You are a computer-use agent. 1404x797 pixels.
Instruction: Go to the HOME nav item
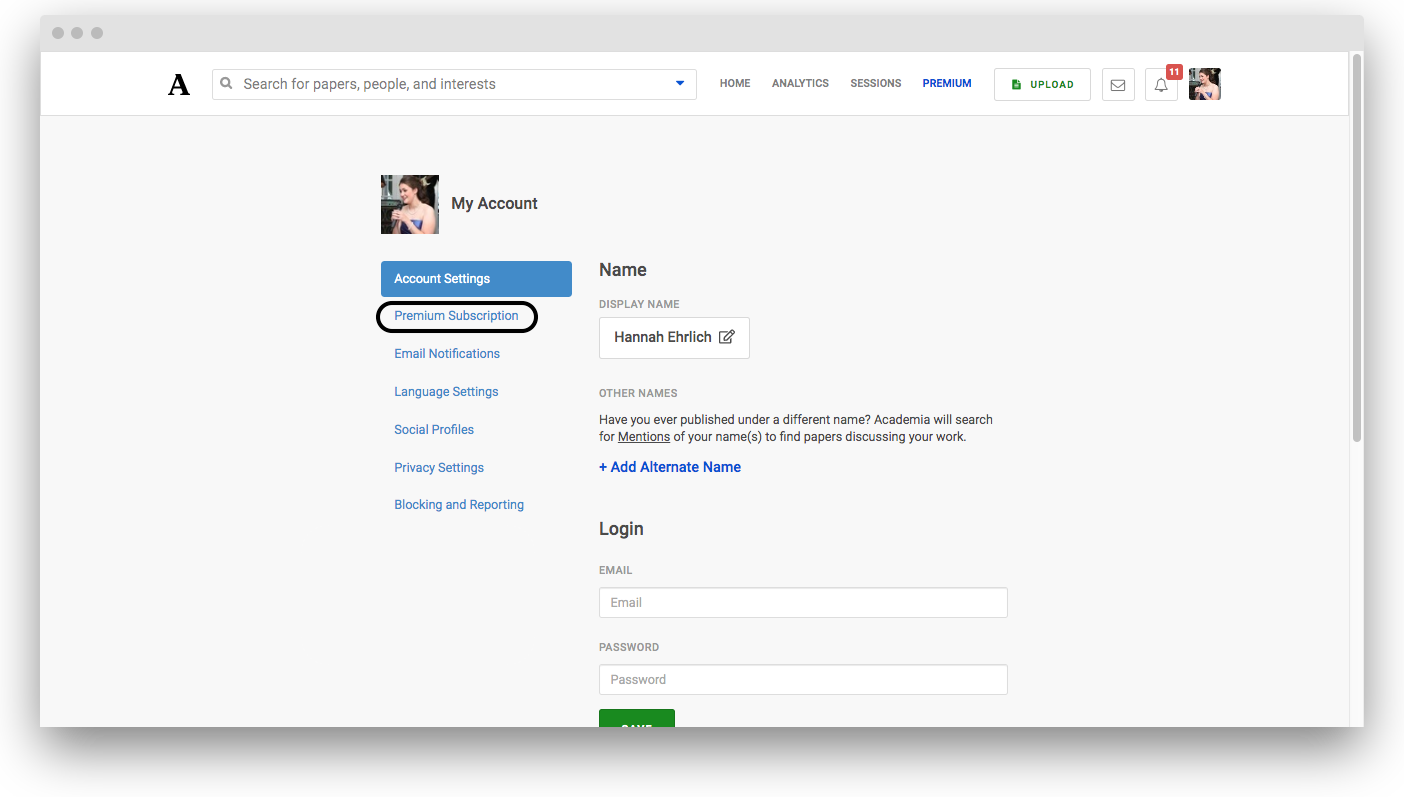click(735, 84)
